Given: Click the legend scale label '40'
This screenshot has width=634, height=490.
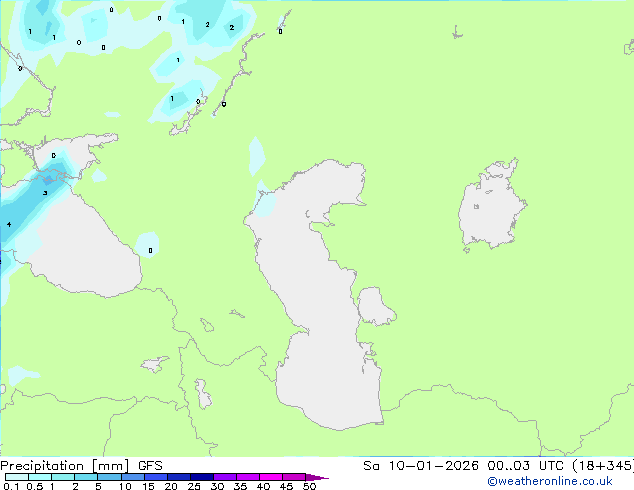Looking at the screenshot, I should point(263,486).
